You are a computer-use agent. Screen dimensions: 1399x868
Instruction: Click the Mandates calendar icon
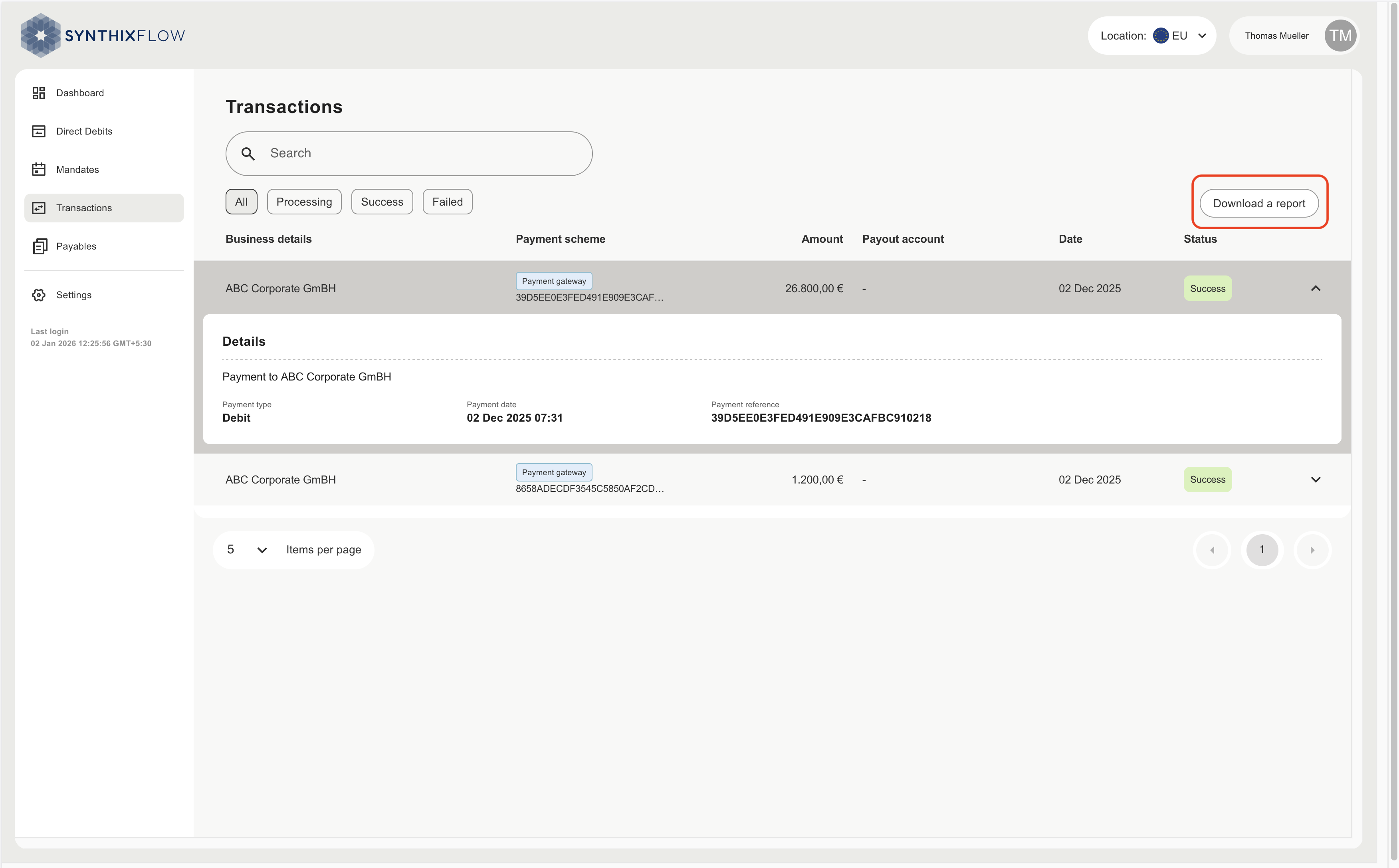[x=38, y=169]
